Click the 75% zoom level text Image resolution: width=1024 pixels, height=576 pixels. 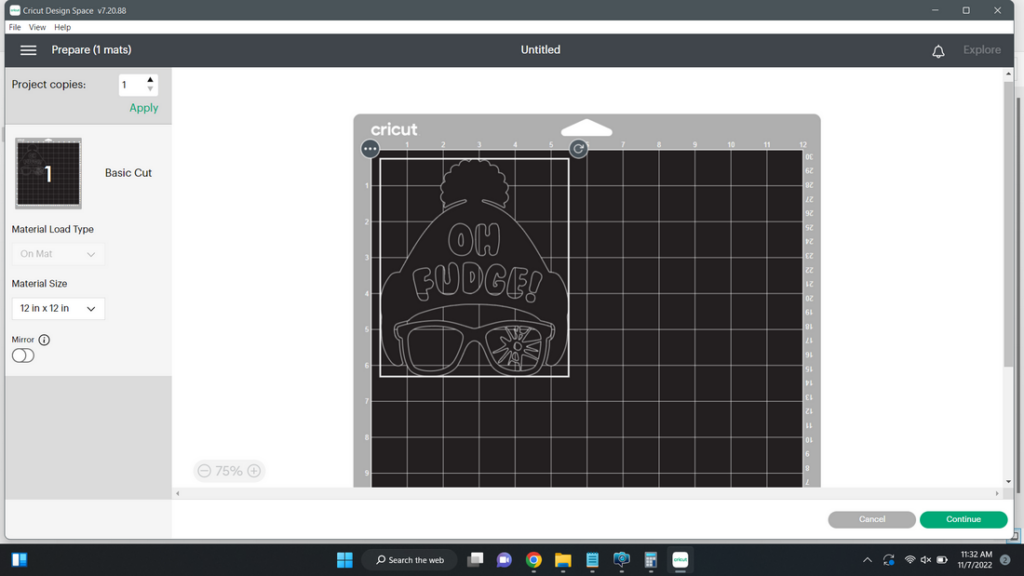(x=229, y=471)
